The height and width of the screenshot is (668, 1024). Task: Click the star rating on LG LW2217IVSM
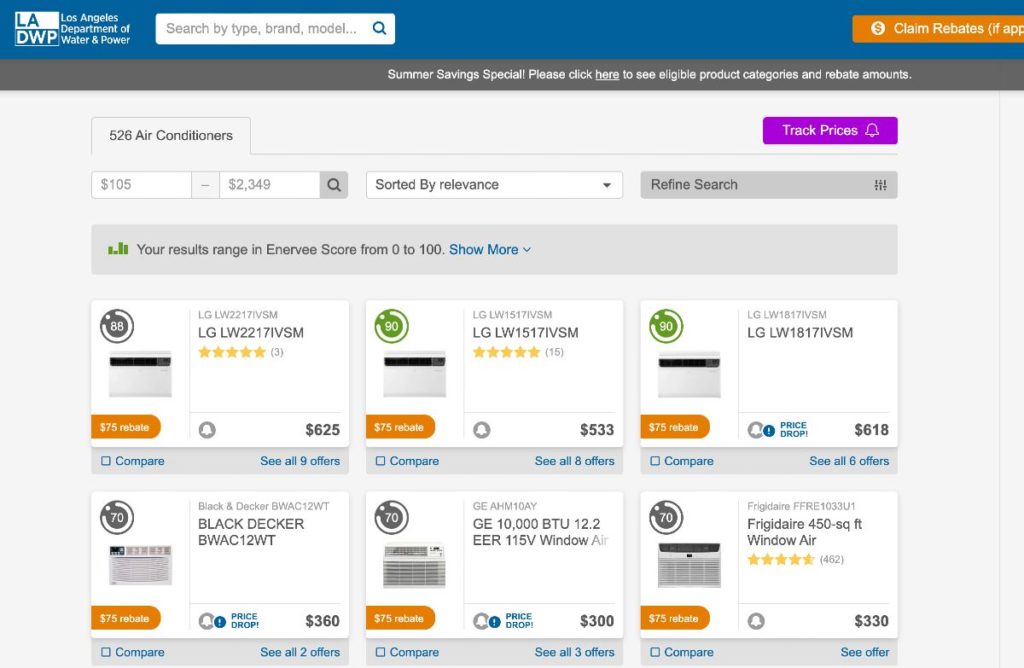click(x=232, y=352)
